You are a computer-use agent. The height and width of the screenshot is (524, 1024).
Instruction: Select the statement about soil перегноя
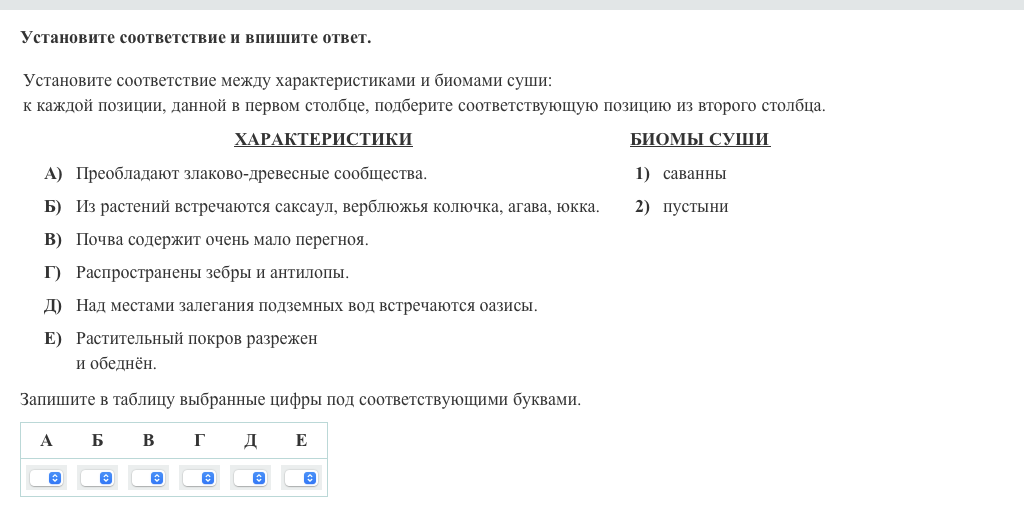222,240
